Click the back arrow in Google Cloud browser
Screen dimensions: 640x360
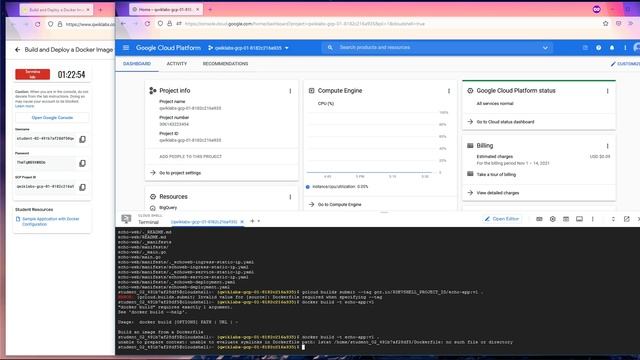123,24
